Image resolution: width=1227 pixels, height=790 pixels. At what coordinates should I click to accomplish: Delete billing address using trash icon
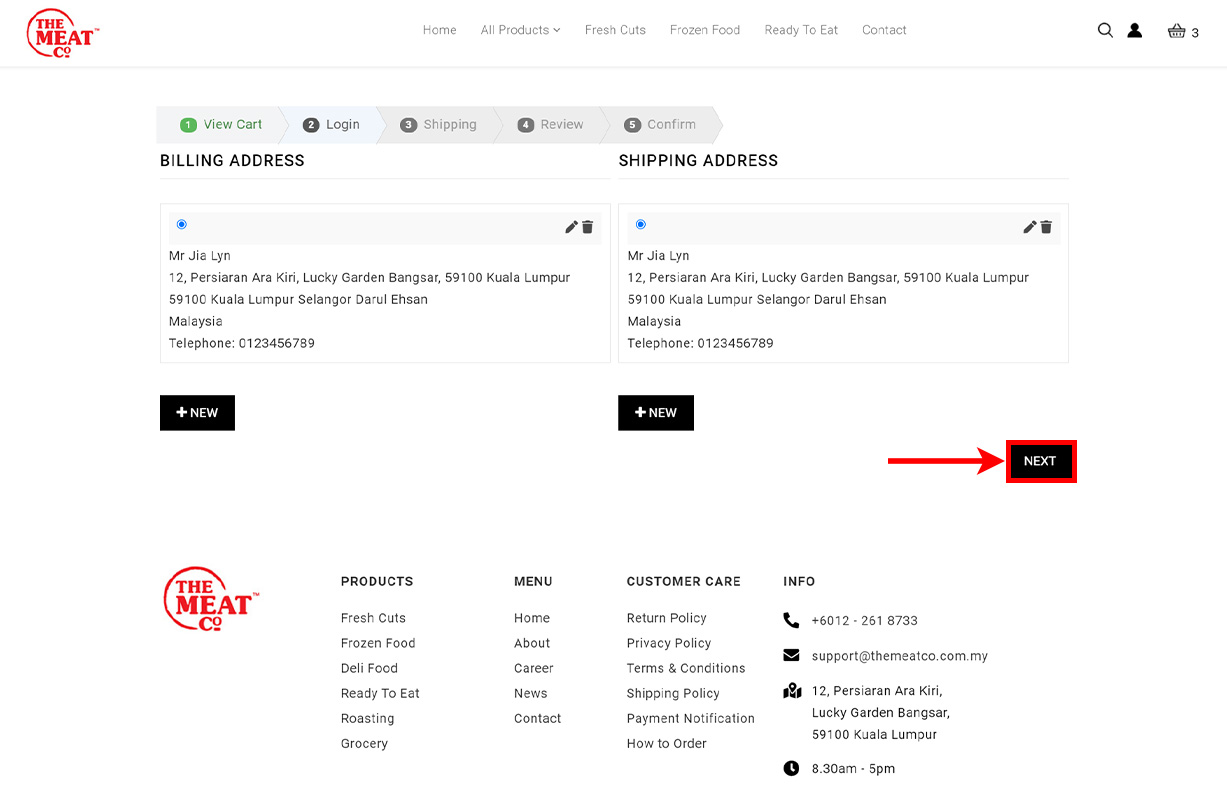(x=588, y=227)
